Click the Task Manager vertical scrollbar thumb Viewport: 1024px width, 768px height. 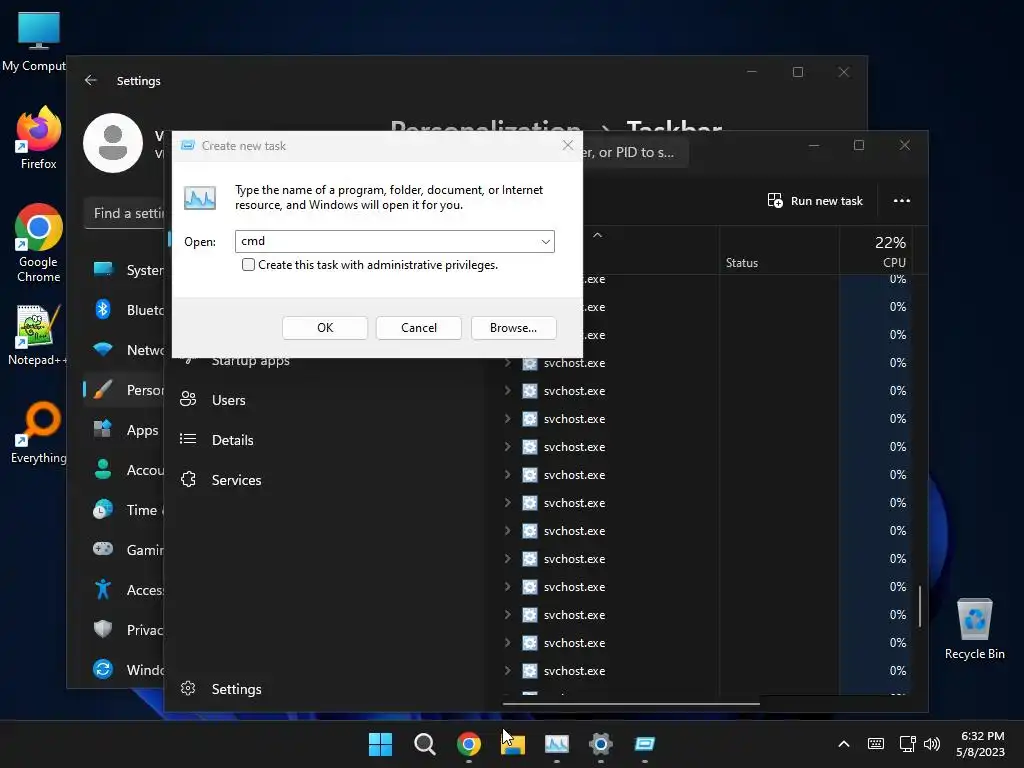point(920,606)
